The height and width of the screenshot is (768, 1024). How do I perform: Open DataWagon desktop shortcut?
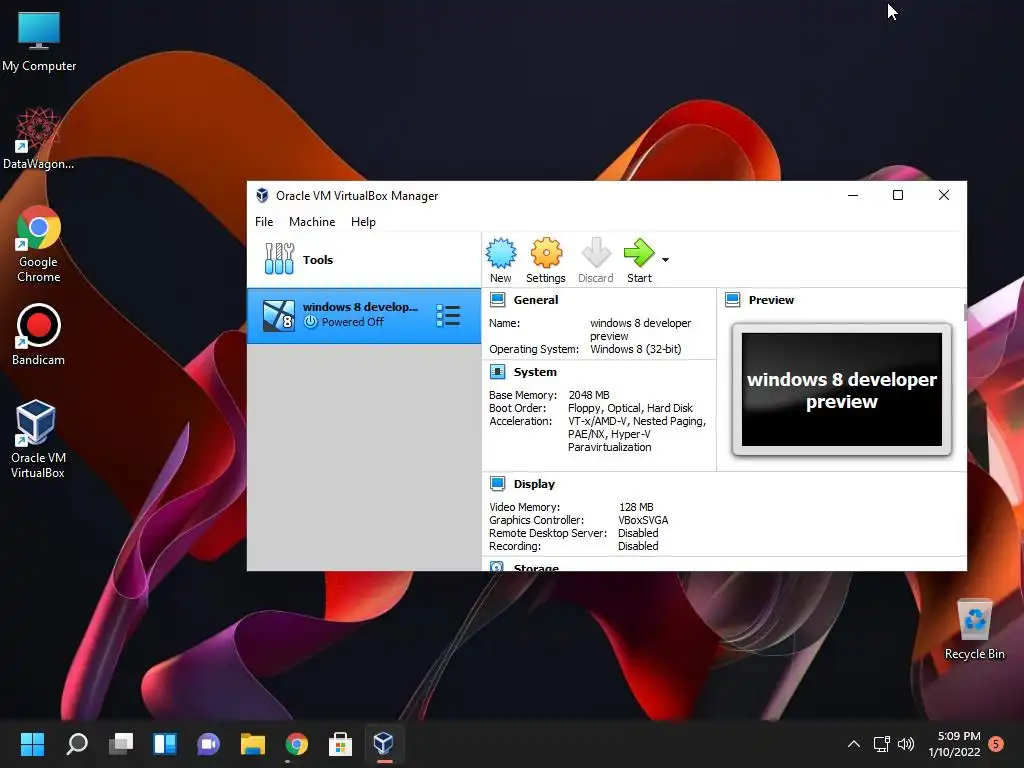coord(39,138)
